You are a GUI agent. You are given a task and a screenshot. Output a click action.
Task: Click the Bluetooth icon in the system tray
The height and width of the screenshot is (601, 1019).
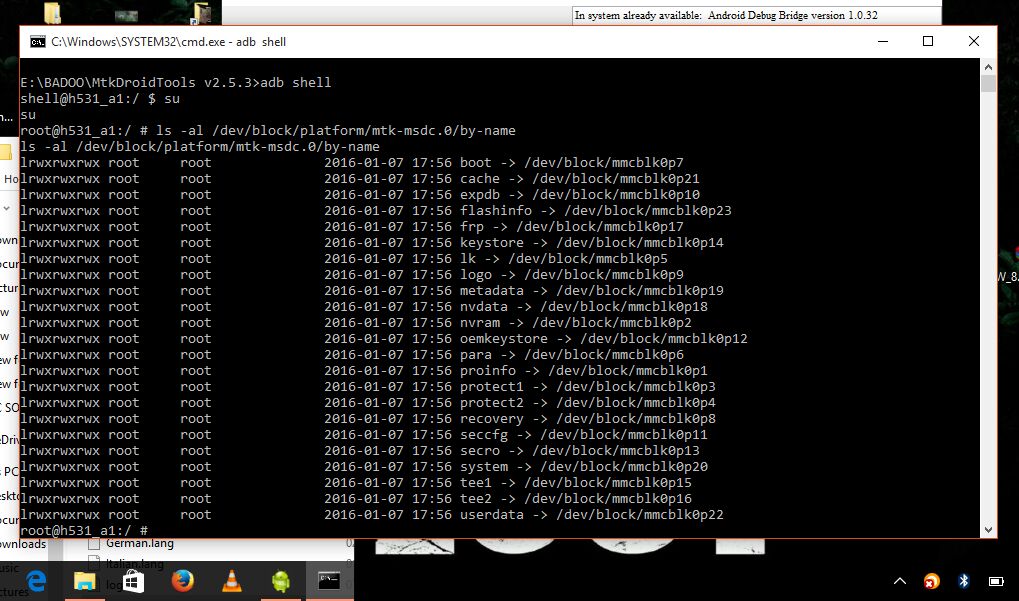click(x=964, y=581)
